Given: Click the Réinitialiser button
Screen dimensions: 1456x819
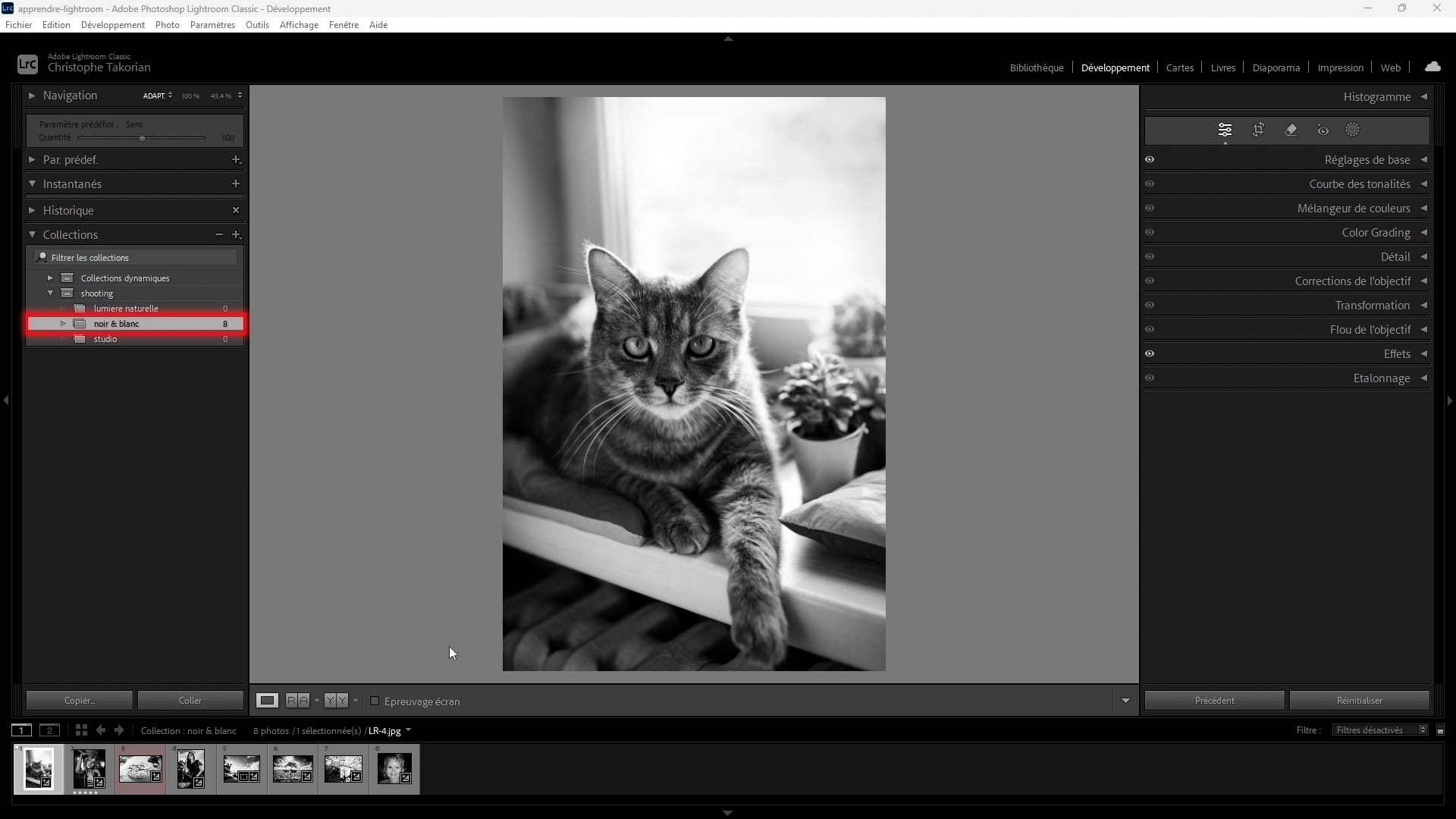Looking at the screenshot, I should [x=1359, y=700].
